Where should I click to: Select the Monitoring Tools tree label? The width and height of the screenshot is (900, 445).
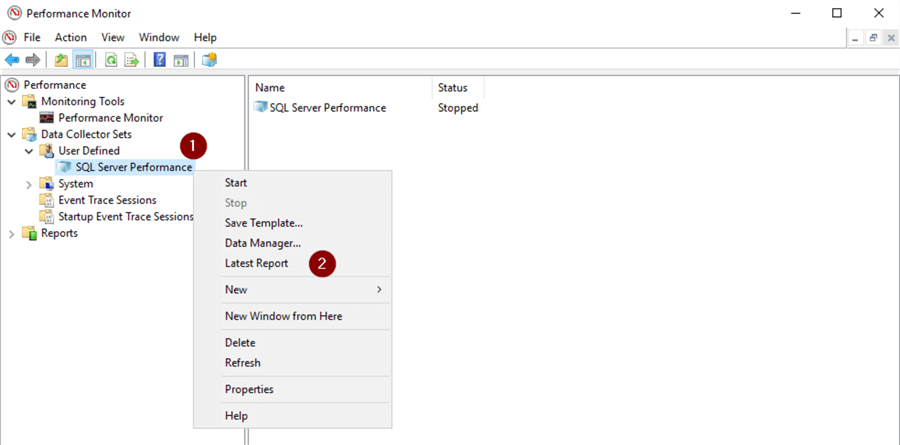coord(83,102)
